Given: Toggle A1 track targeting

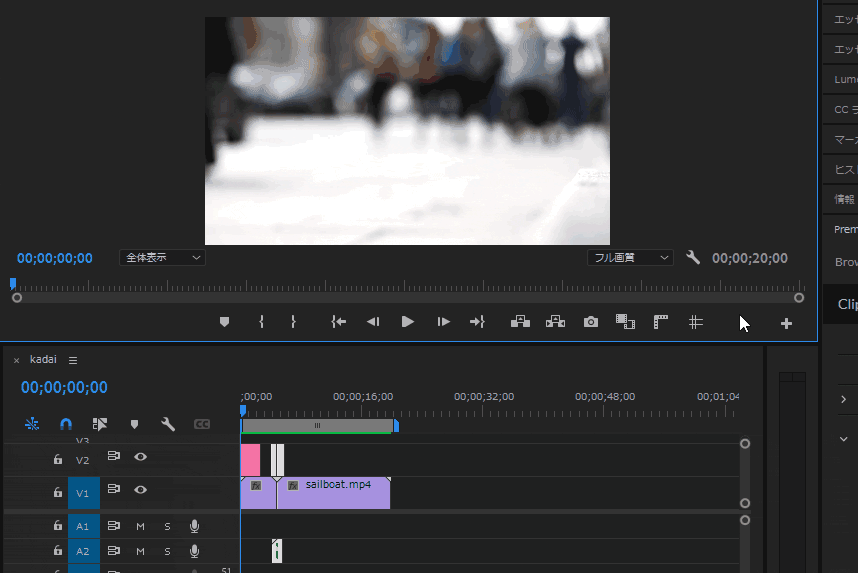Looking at the screenshot, I should (x=84, y=526).
